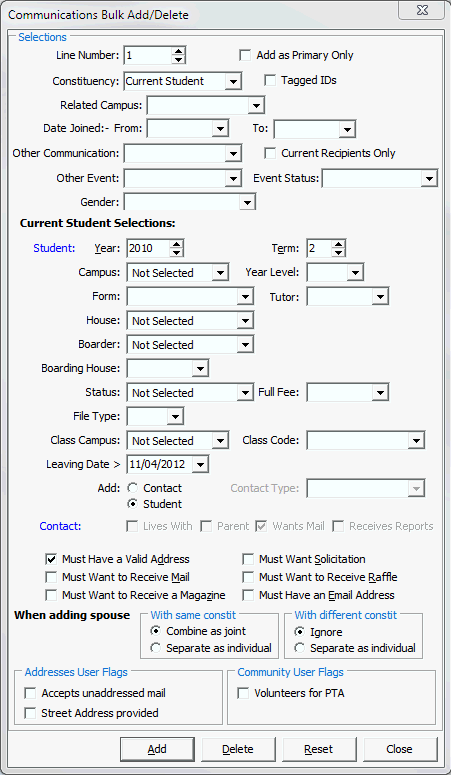Screen dimensions: 451x775
Task: Select the Contact radio button for Add
Action: point(133,488)
